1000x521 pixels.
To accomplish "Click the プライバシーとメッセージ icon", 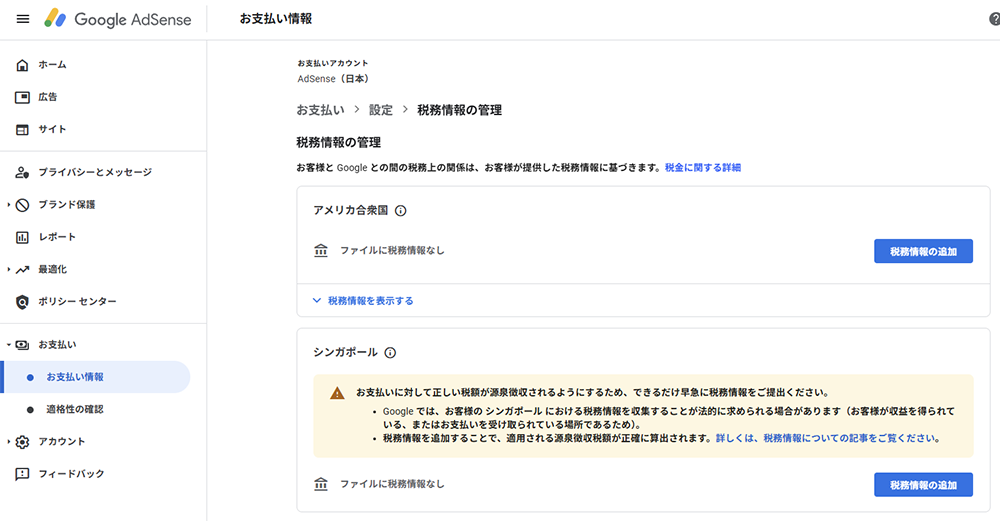I will tap(22, 172).
